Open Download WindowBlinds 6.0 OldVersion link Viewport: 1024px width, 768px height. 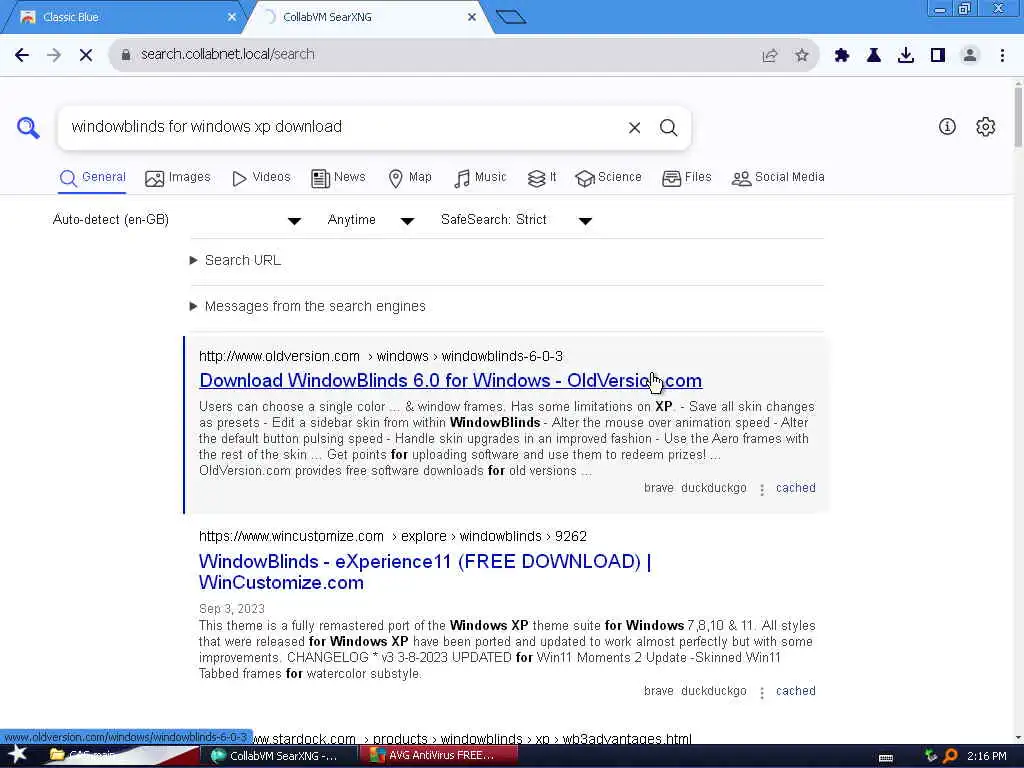point(451,381)
